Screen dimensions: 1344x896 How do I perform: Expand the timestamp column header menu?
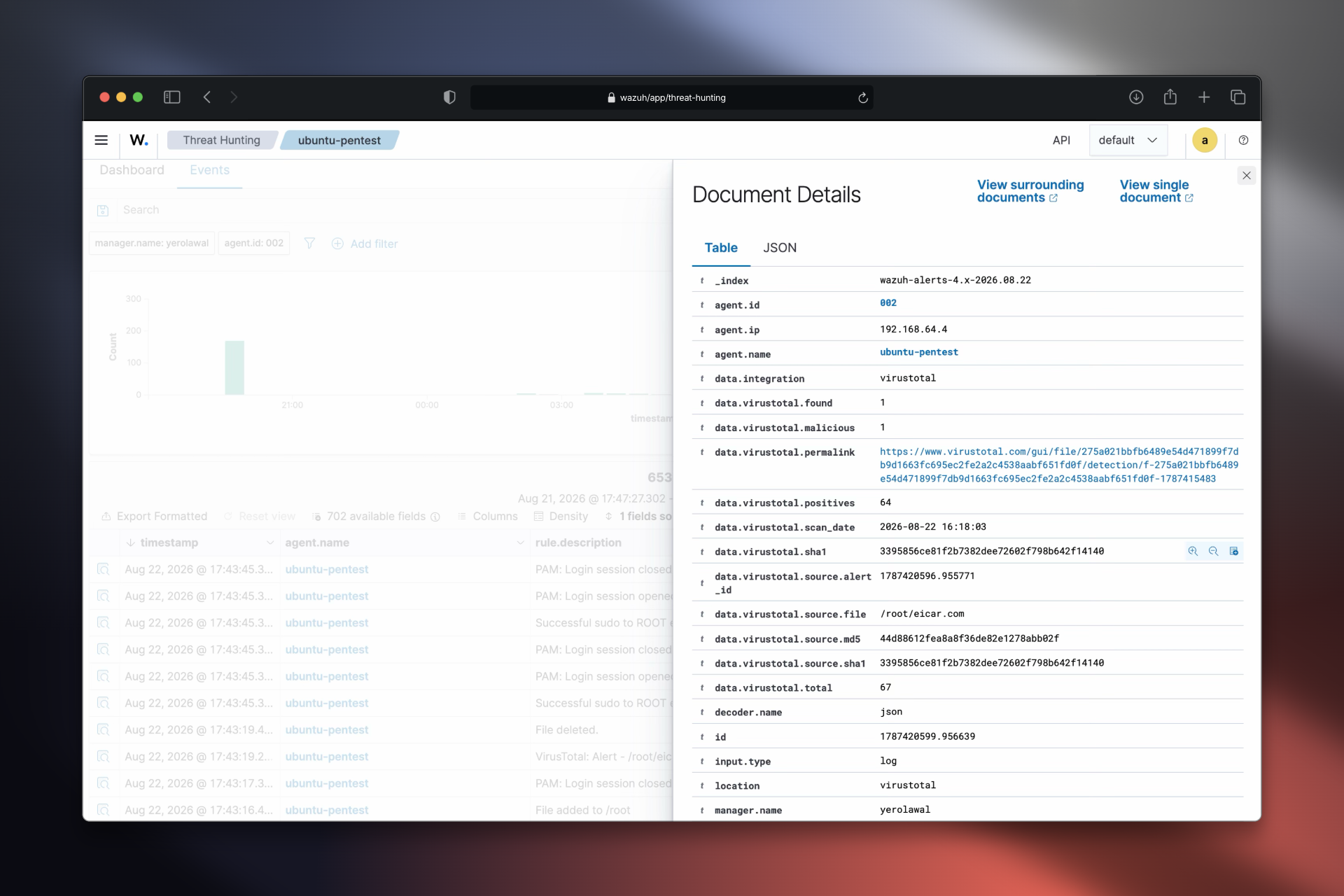pos(270,542)
